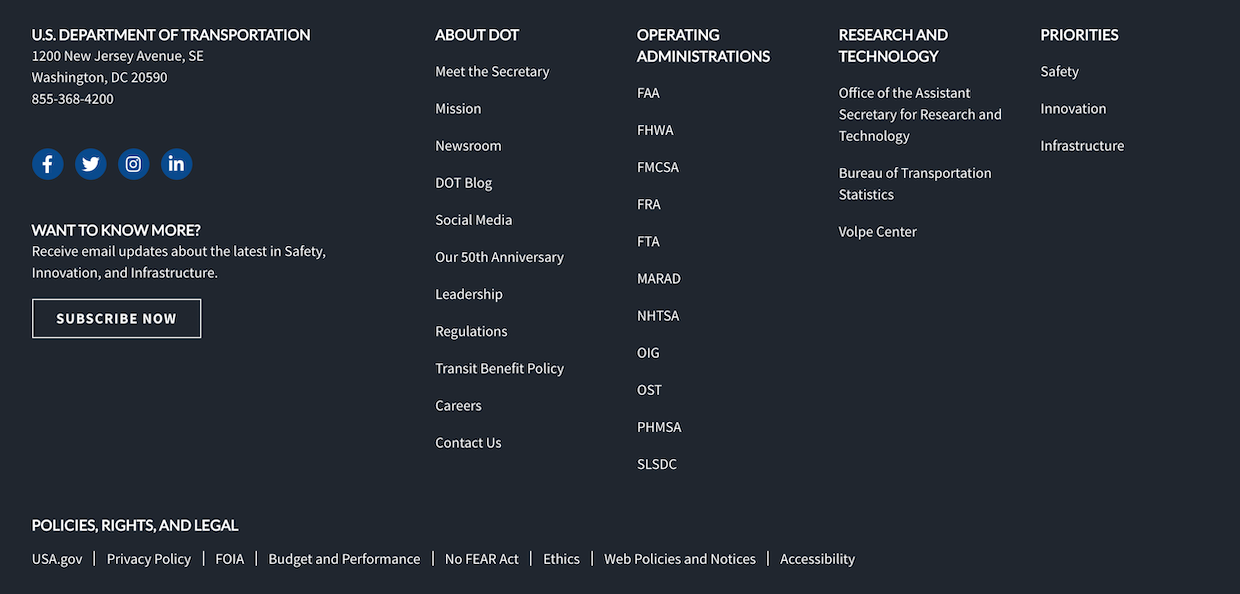Click the U.S. Department of Transportation heading

click(171, 35)
